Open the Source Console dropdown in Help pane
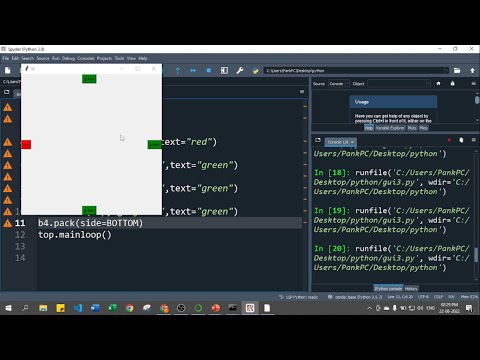Viewport: 480px width, 360px height. tap(339, 84)
